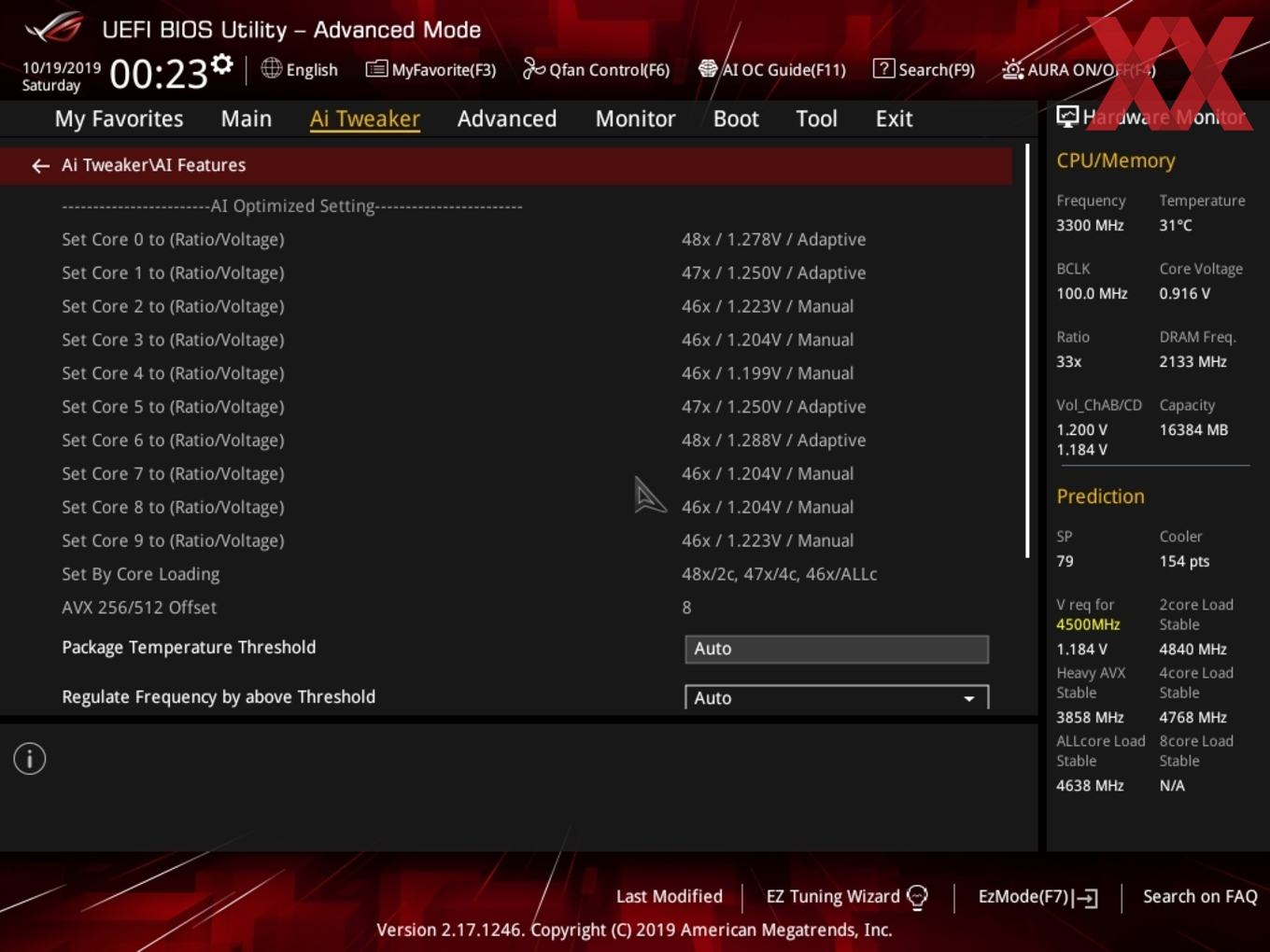Image resolution: width=1270 pixels, height=952 pixels.
Task: Open Search on FAQ link
Action: click(1200, 897)
